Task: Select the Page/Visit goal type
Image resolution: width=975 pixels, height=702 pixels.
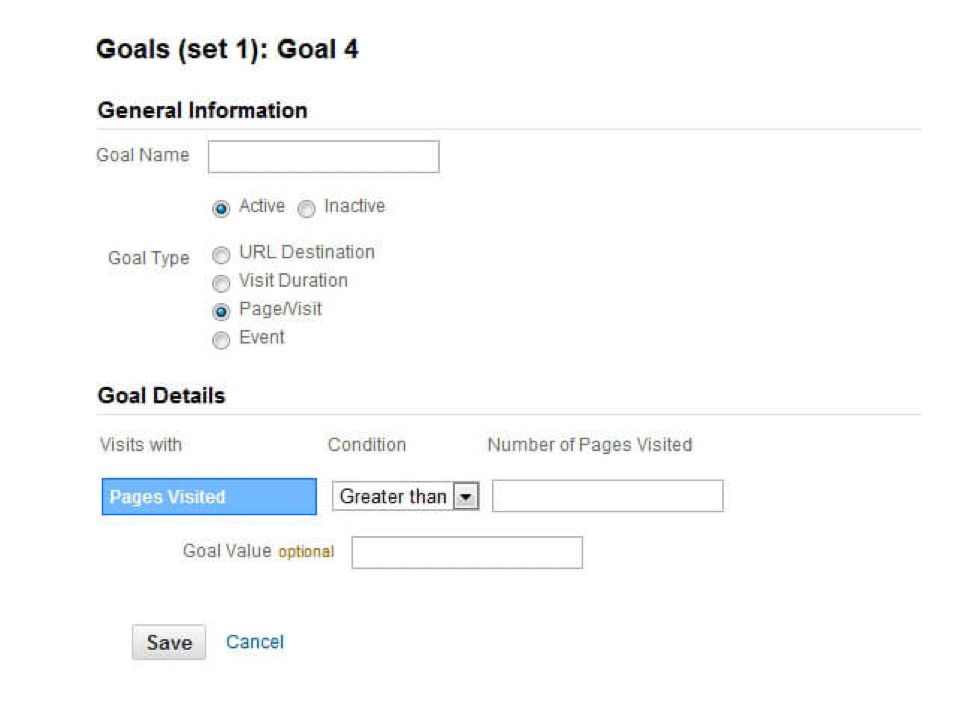Action: click(x=221, y=311)
